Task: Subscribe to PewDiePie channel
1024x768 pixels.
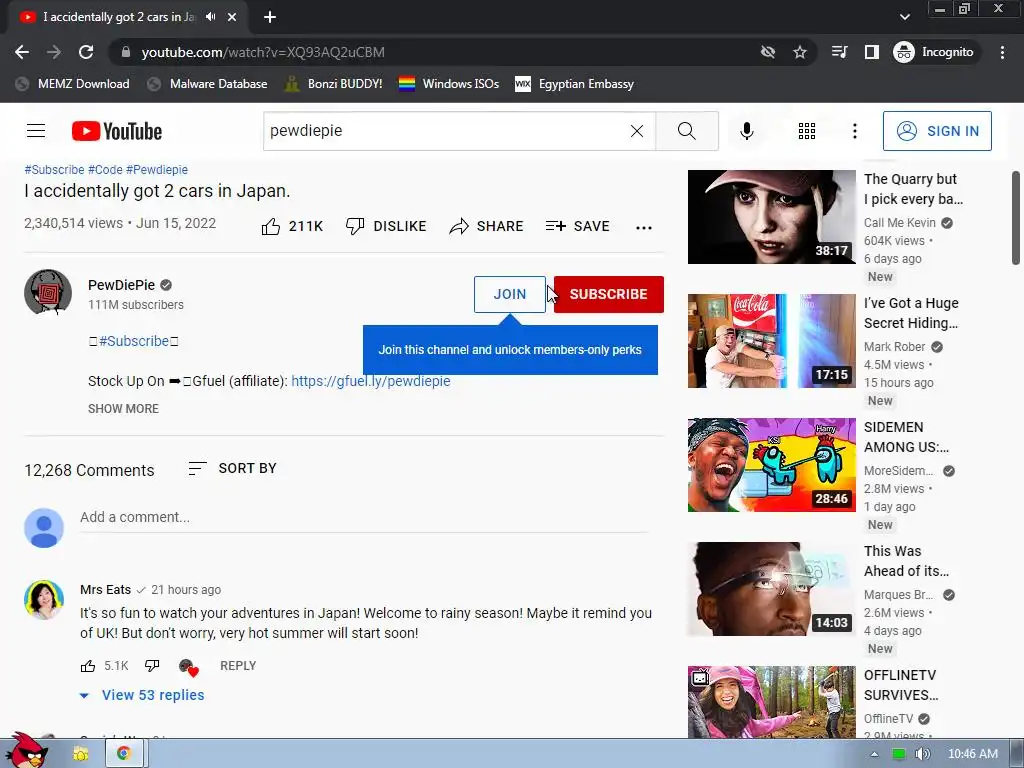Action: pos(609,295)
